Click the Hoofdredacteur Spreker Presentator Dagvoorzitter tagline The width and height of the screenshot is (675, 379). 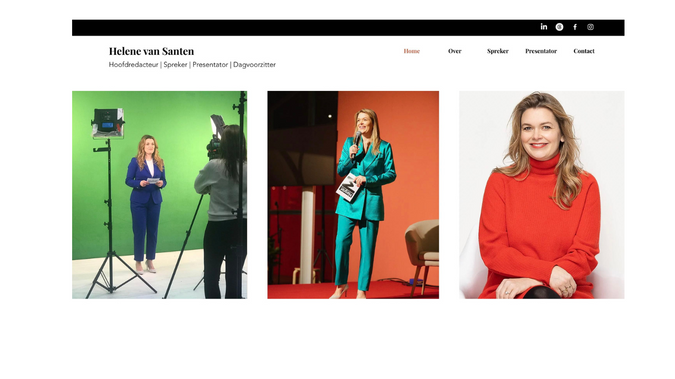click(x=192, y=65)
